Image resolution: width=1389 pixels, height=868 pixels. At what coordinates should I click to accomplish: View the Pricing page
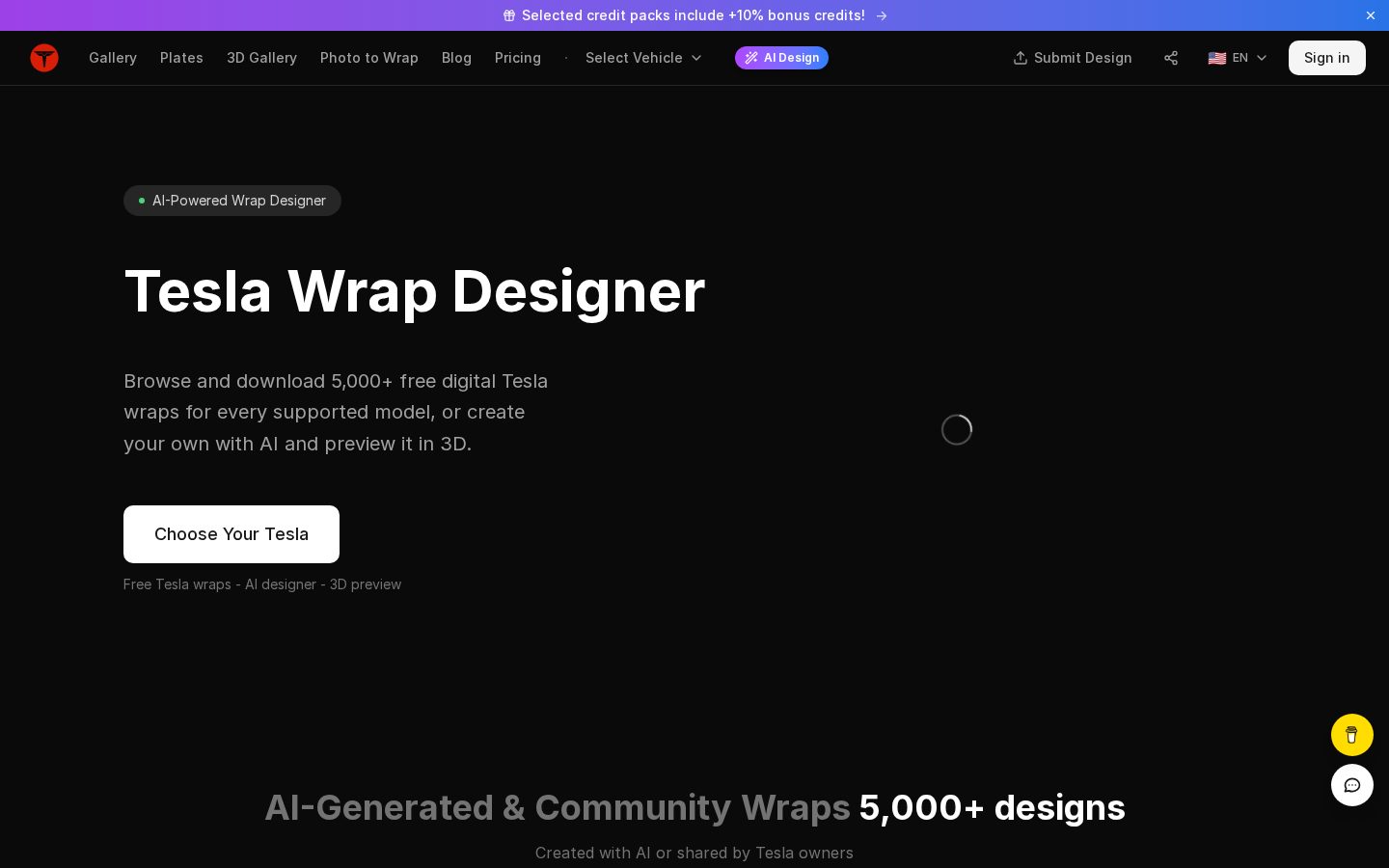[518, 58]
